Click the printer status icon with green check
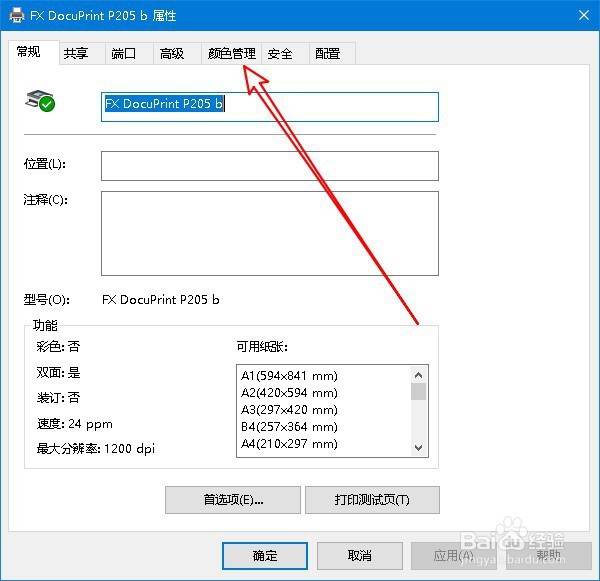 coord(40,101)
